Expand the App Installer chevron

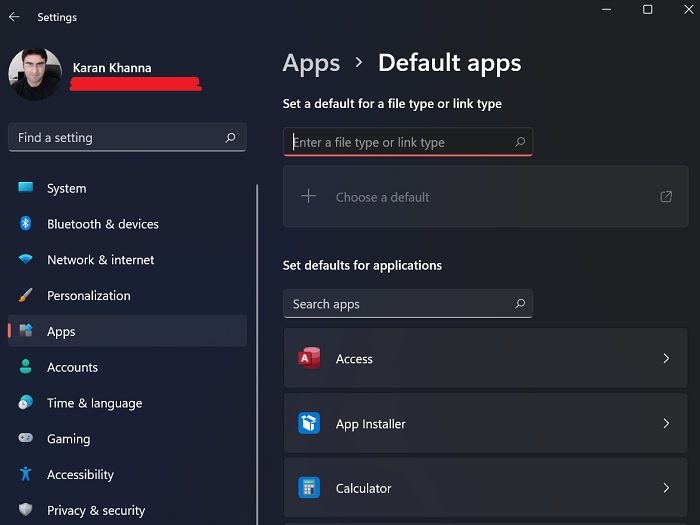(x=666, y=424)
